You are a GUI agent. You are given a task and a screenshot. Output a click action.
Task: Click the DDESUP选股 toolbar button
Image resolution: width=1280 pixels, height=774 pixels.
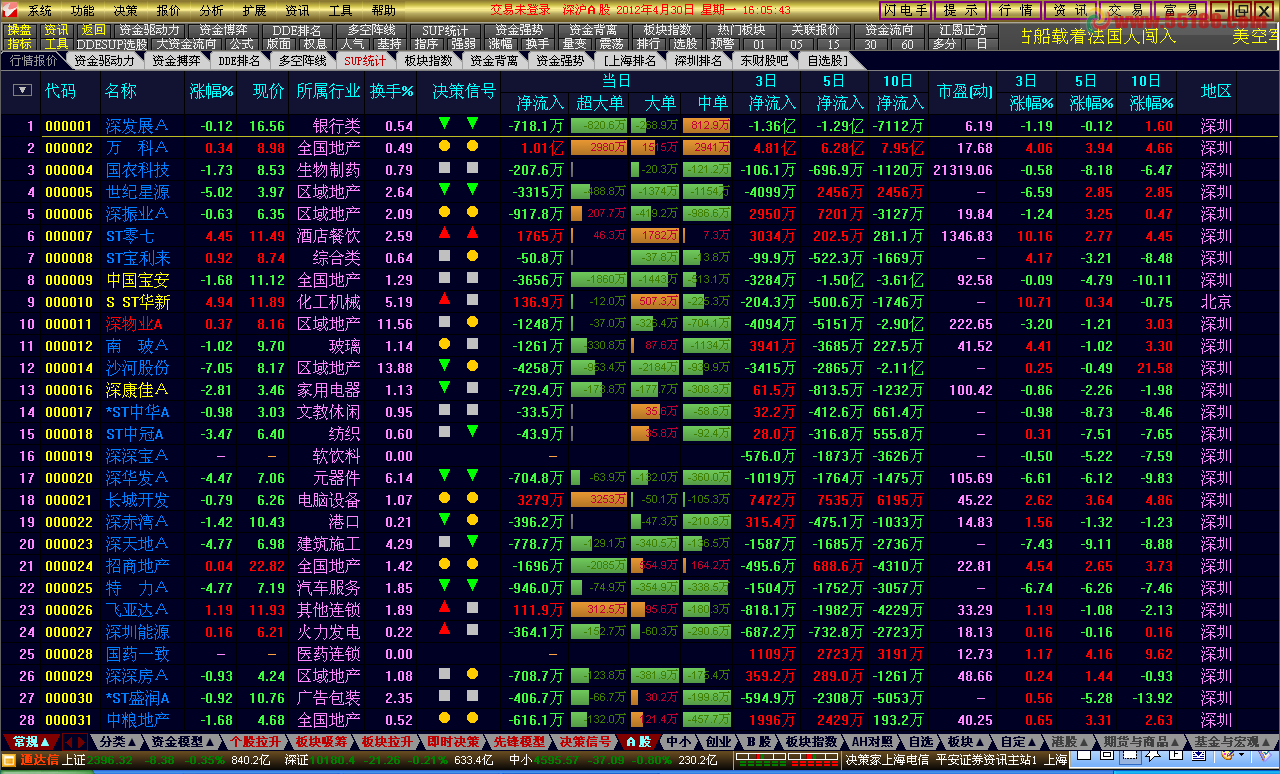[x=112, y=44]
